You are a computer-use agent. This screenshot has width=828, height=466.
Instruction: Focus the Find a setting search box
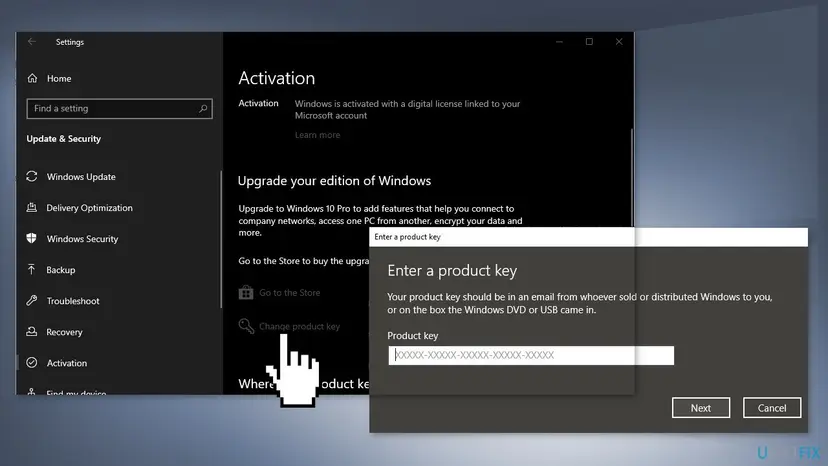119,108
